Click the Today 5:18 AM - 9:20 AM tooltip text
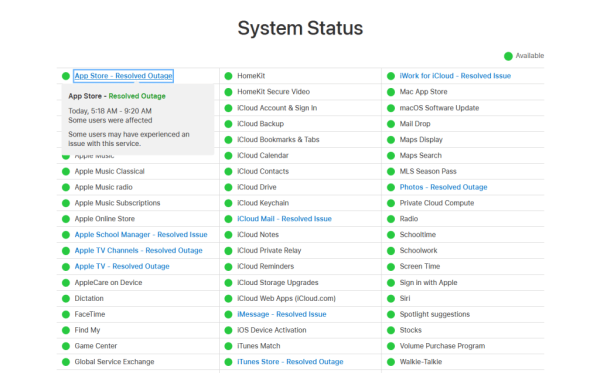The width and height of the screenshot is (600, 373). click(110, 111)
